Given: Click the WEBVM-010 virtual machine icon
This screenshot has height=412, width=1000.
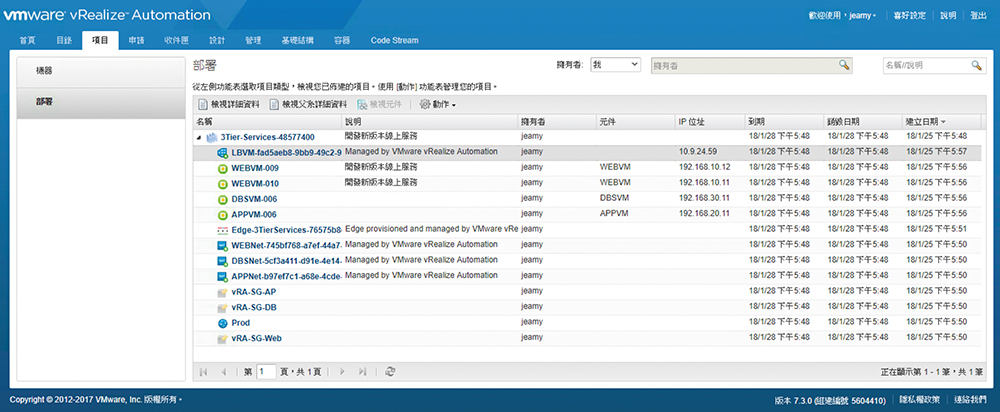Looking at the screenshot, I should click(x=223, y=184).
